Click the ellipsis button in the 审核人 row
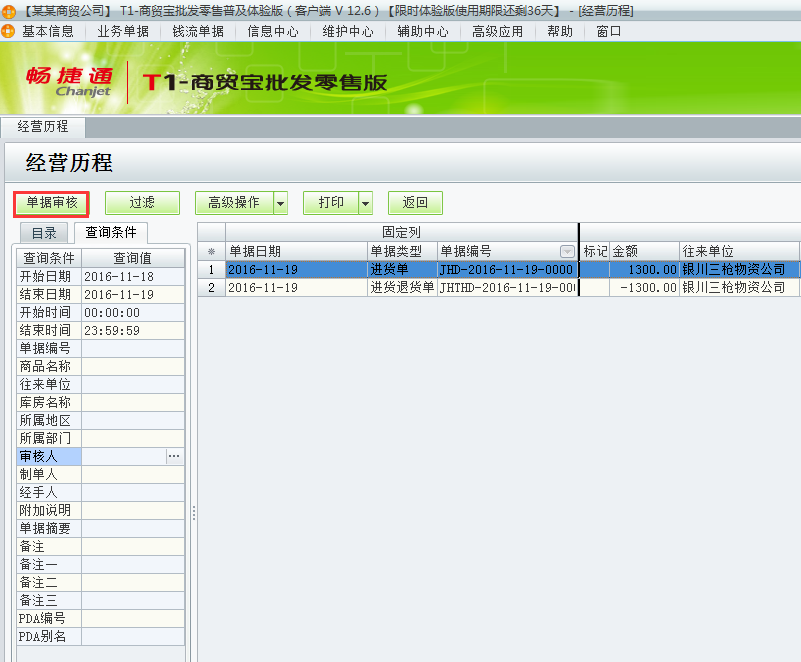The height and width of the screenshot is (662, 801). [x=174, y=456]
